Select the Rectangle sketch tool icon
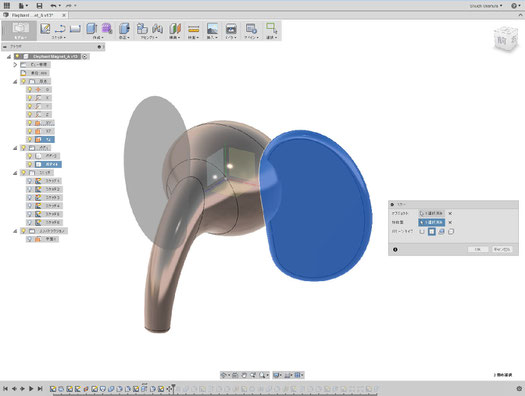The image size is (525, 396). (x=75, y=29)
